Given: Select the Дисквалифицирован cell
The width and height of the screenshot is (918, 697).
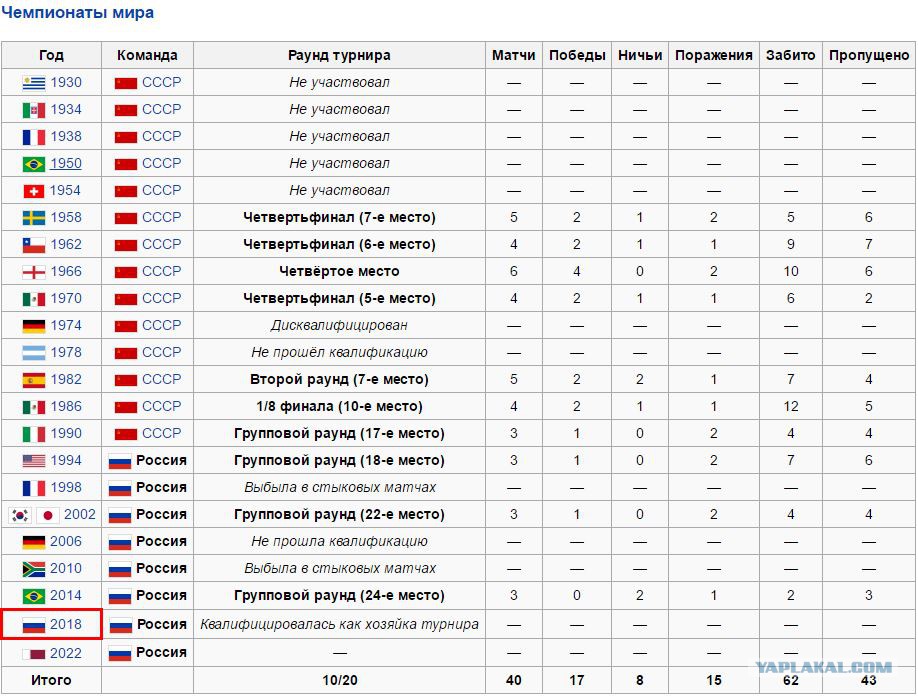Looking at the screenshot, I should pyautogui.click(x=339, y=325).
